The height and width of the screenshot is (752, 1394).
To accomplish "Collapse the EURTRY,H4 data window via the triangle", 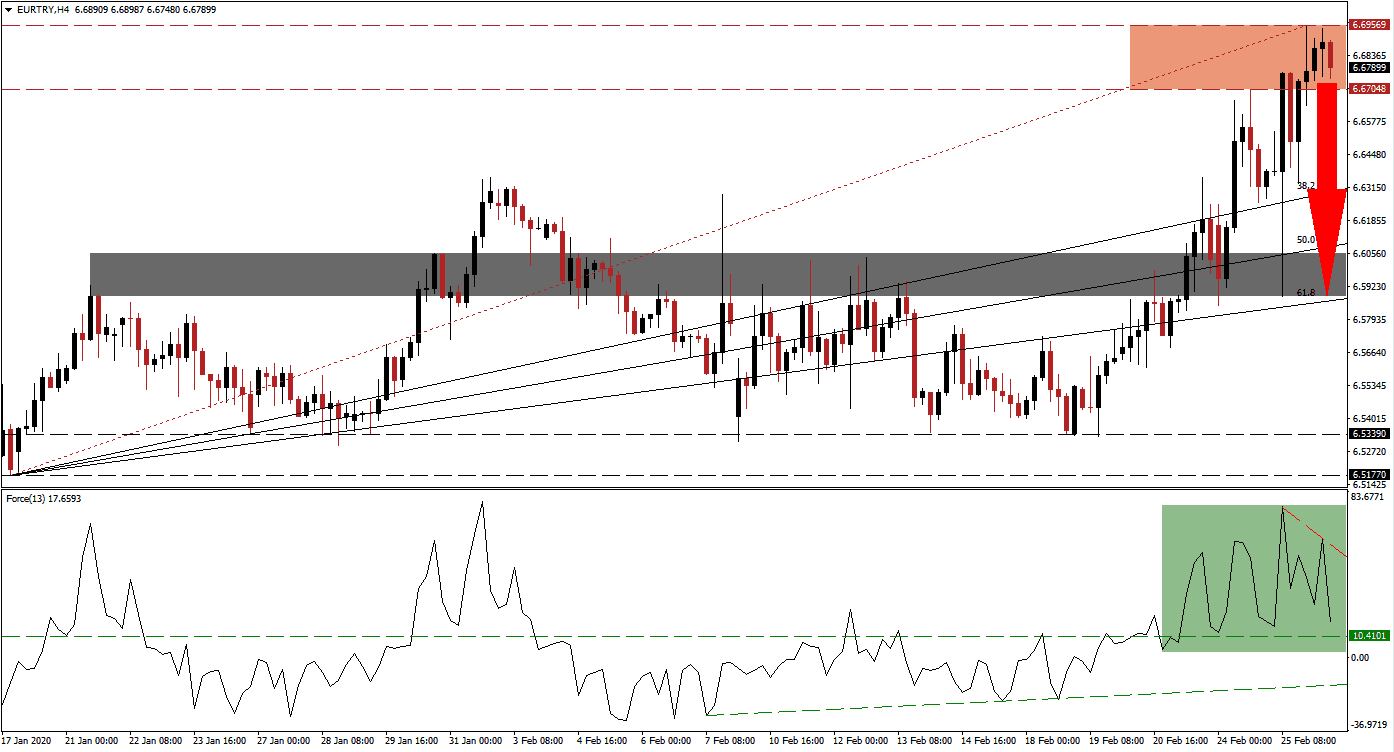I will point(10,9).
